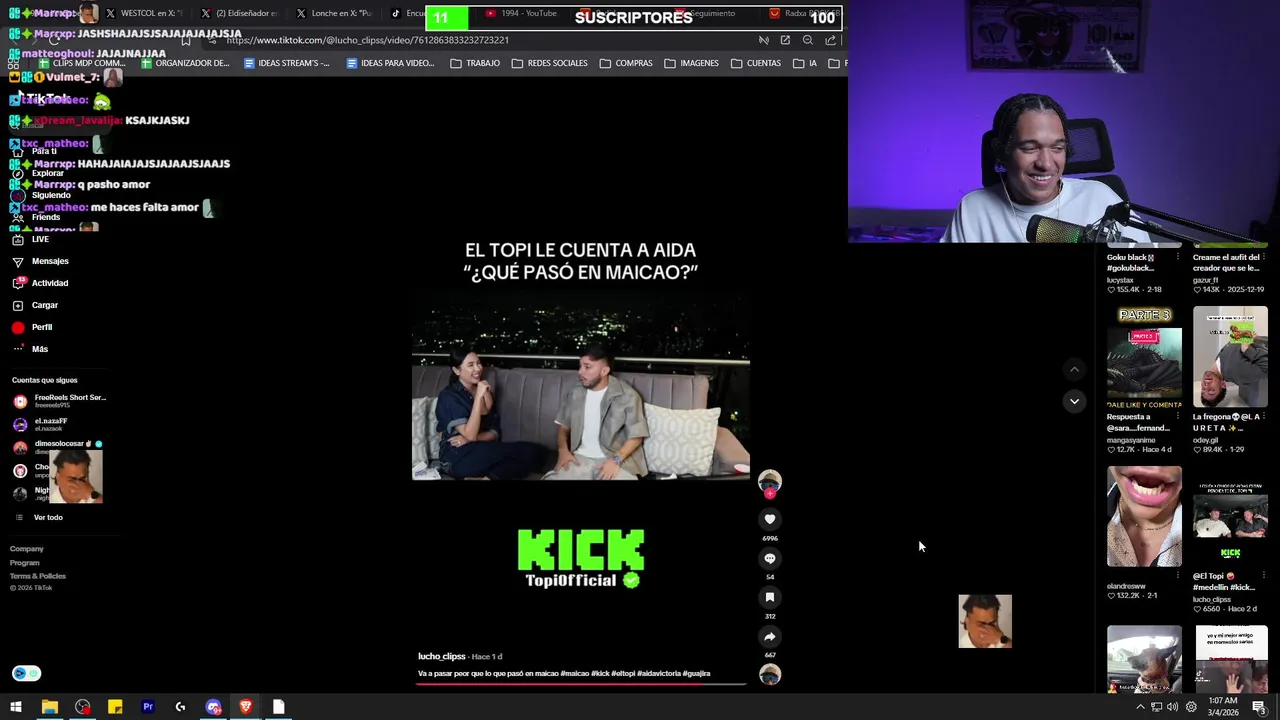This screenshot has height=720, width=1280.
Task: Open the La fregona video thumbnail
Action: tap(1230, 357)
